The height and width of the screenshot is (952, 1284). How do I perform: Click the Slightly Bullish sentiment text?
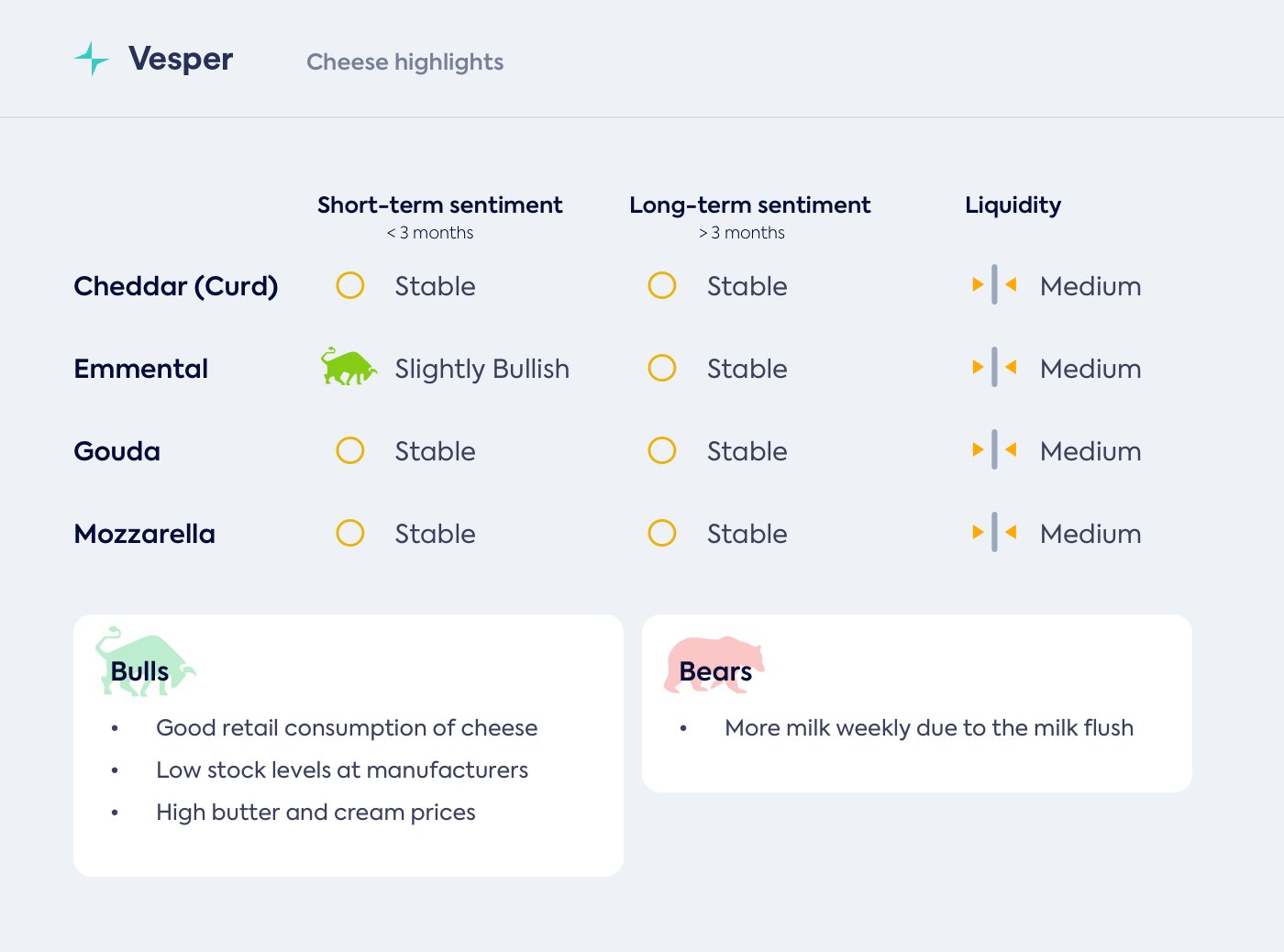481,369
